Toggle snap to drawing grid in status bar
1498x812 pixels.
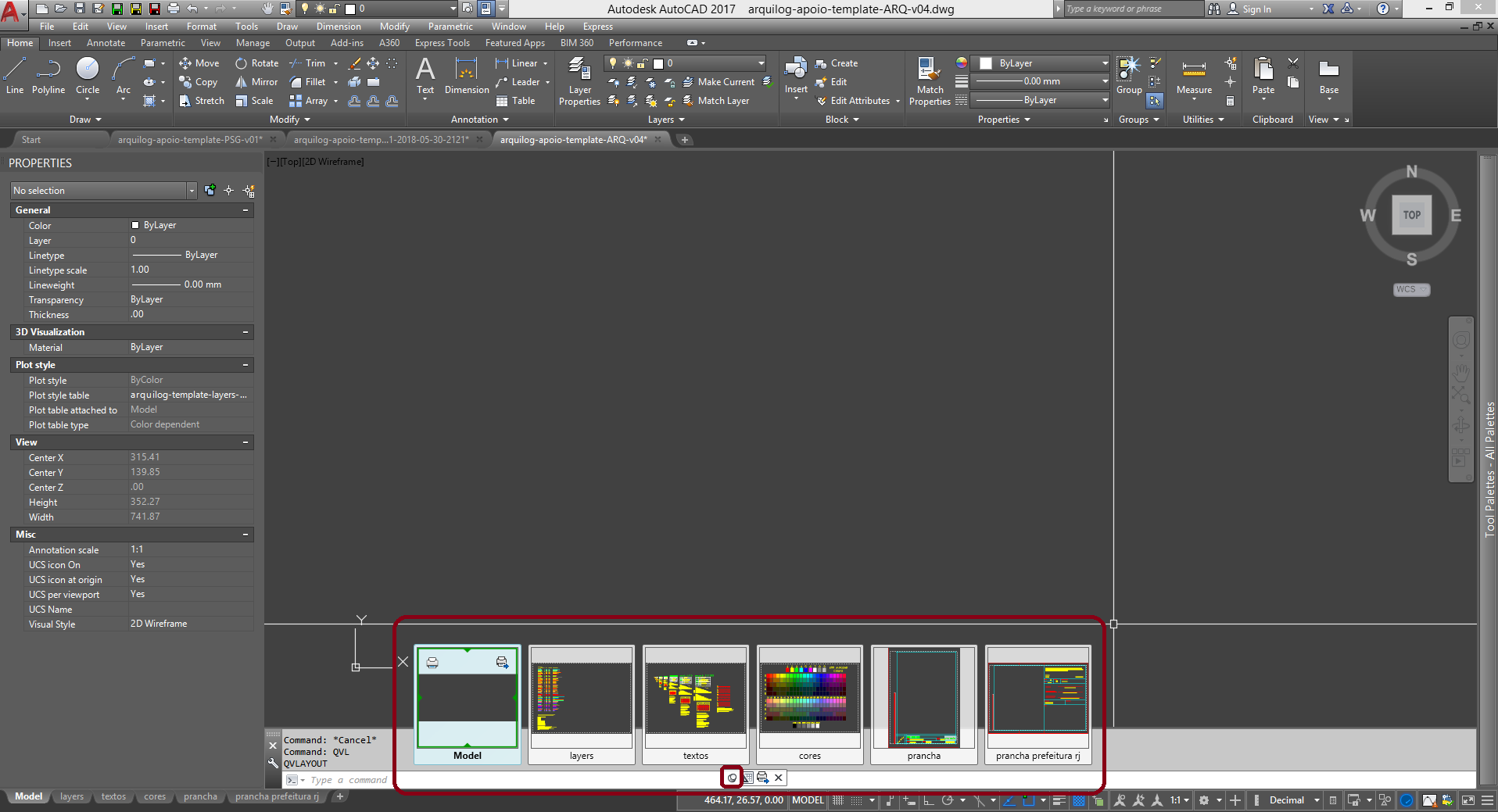coord(858,800)
